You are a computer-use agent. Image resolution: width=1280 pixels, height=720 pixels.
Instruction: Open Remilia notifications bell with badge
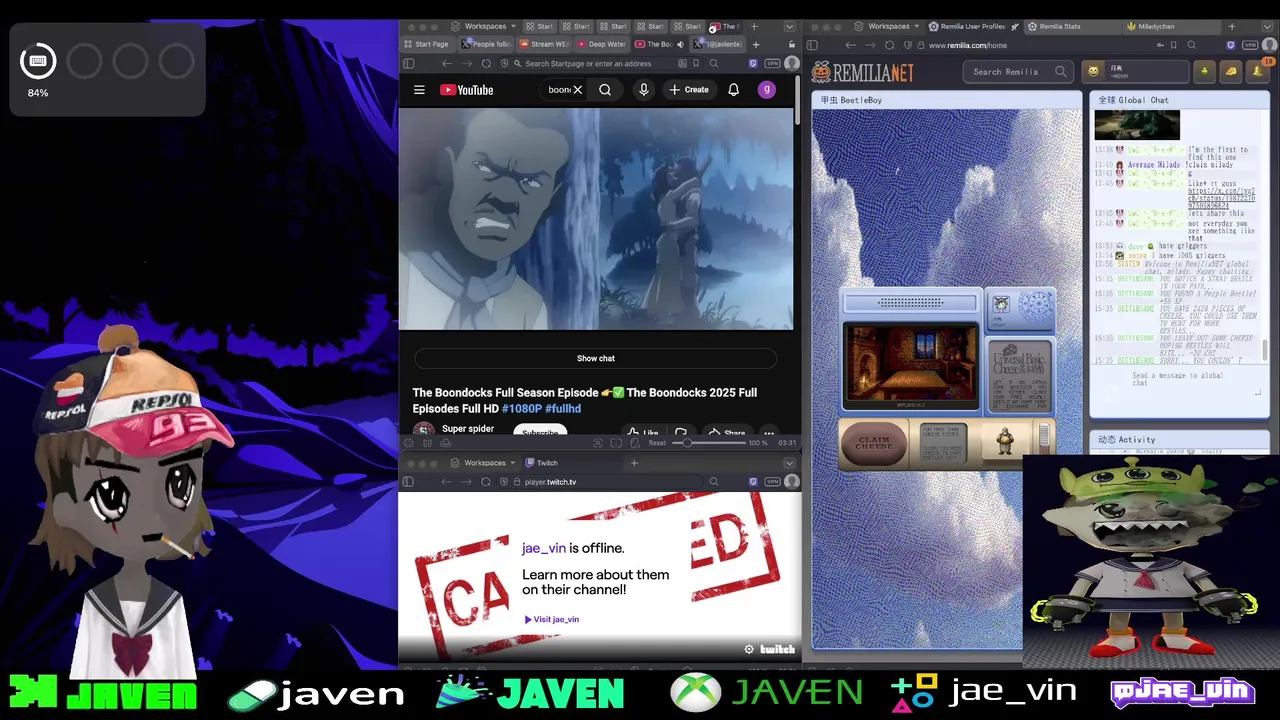tap(1258, 70)
